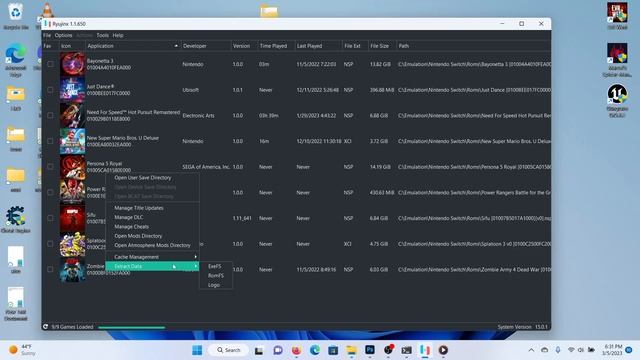Open the File menu
This screenshot has width=640, height=360.
pos(47,36)
